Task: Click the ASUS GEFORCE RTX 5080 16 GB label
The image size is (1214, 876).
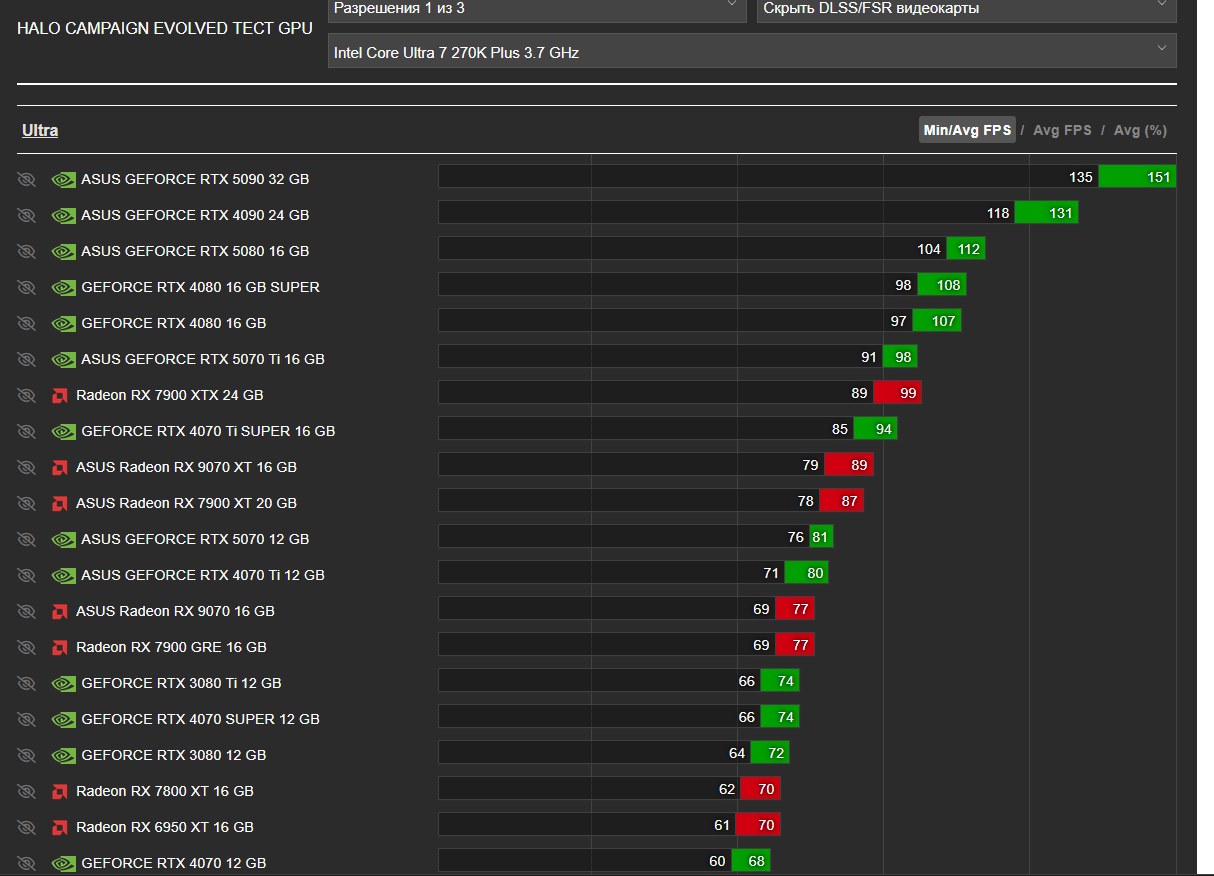Action: [195, 251]
